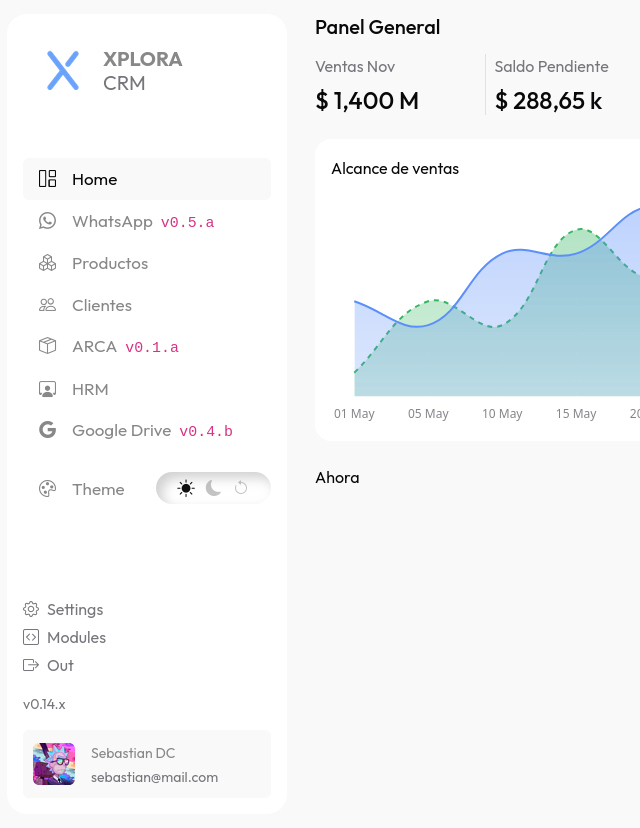640x828 pixels.
Task: Click the Ventas Nov $1,400 M value
Action: click(367, 100)
